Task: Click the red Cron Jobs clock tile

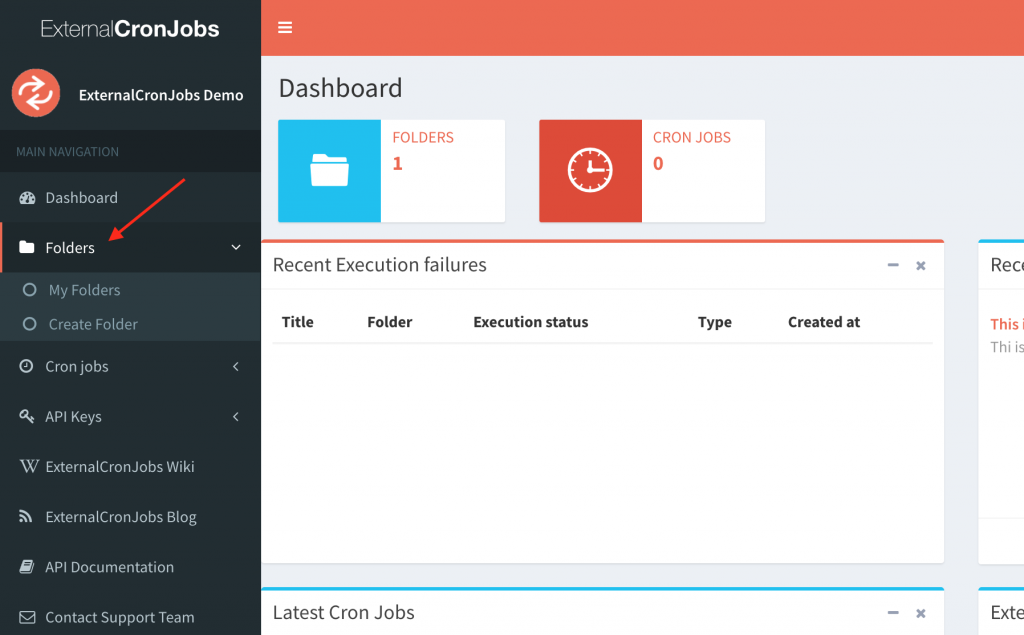Action: click(590, 171)
